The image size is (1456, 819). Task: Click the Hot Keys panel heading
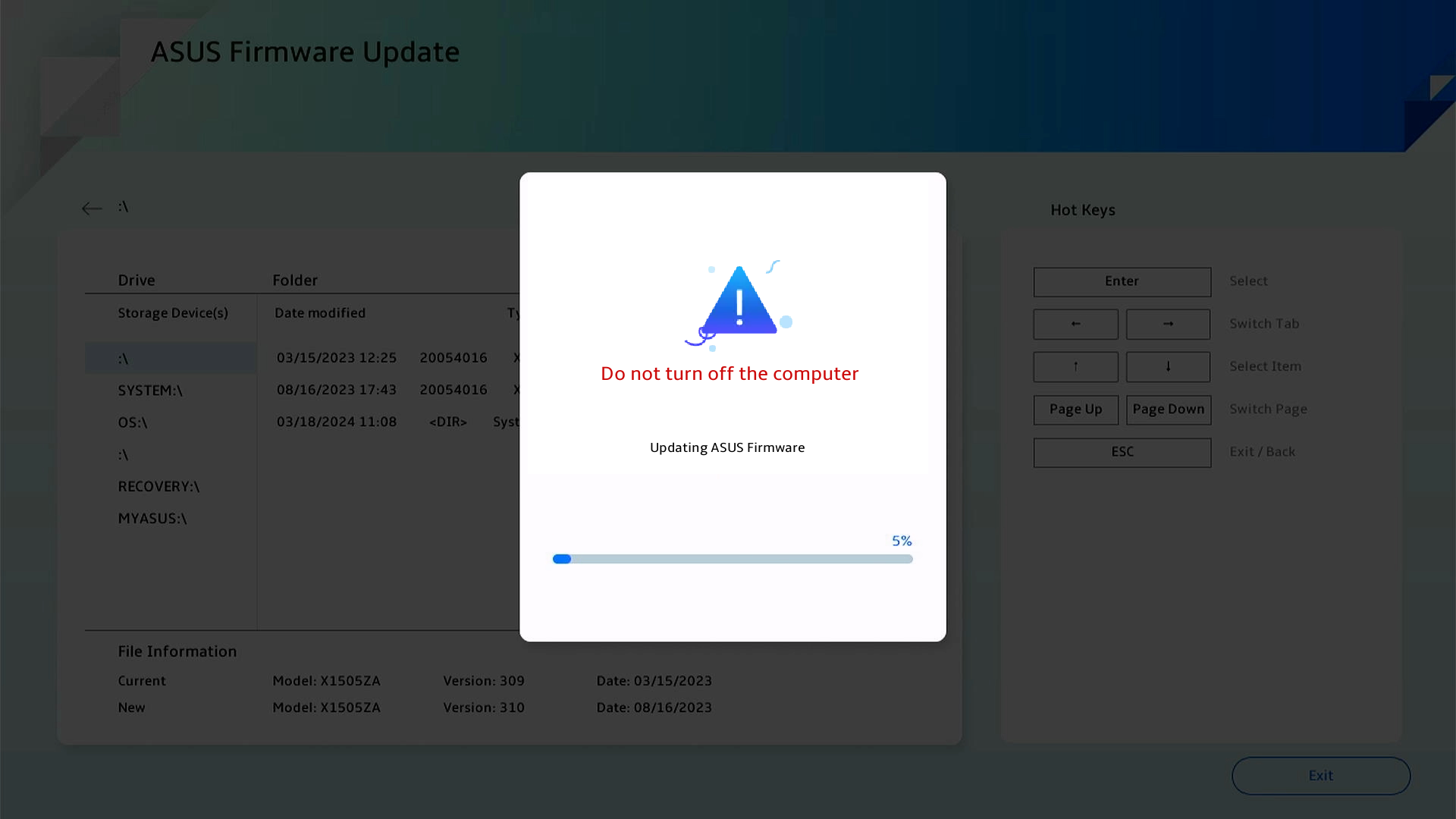click(1083, 210)
